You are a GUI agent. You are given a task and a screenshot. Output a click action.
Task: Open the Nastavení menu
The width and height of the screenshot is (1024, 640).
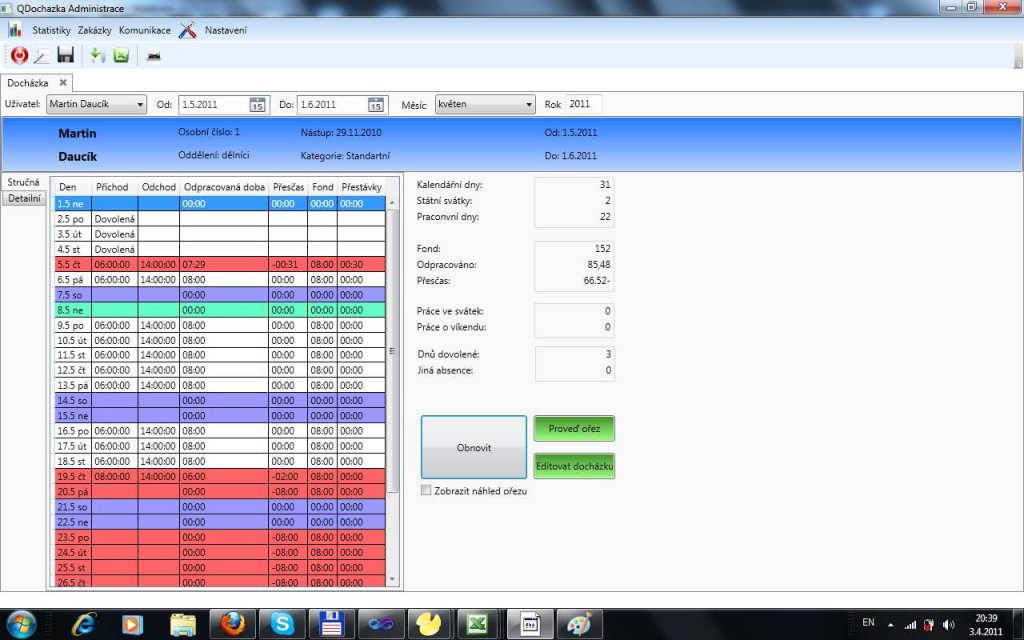click(x=225, y=30)
